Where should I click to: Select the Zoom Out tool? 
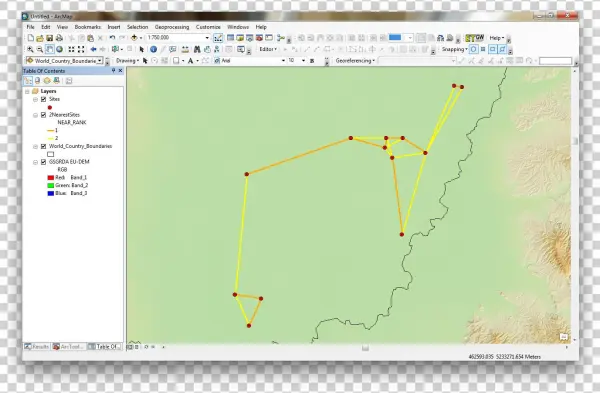(40, 49)
